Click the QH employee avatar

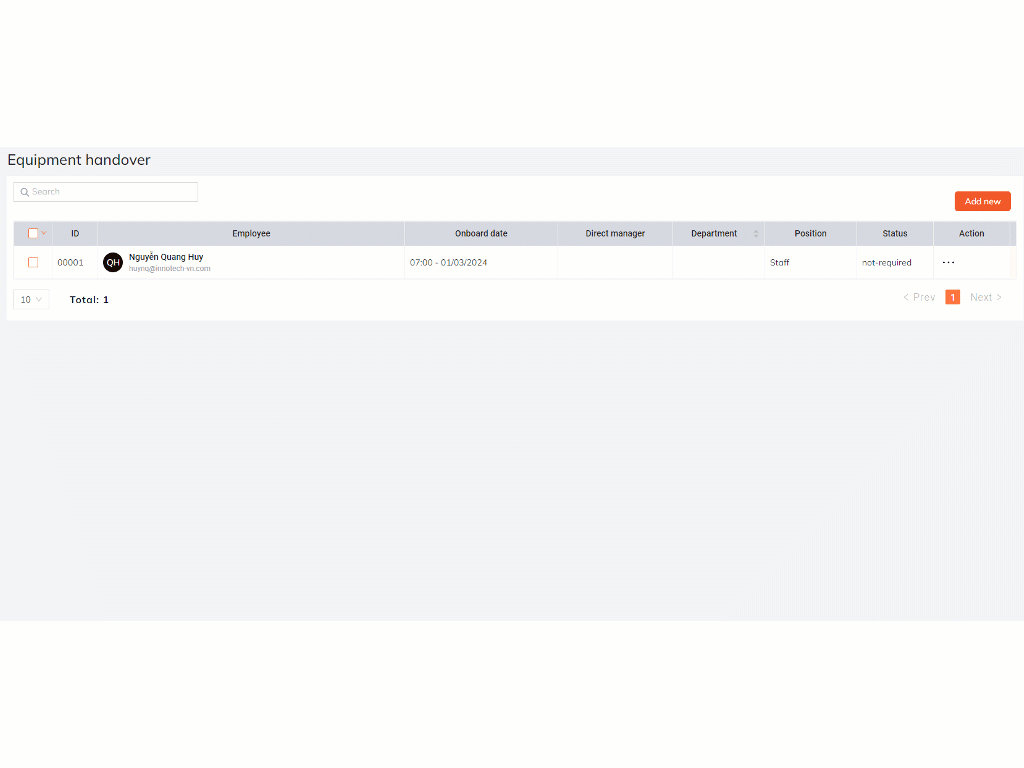(x=113, y=262)
